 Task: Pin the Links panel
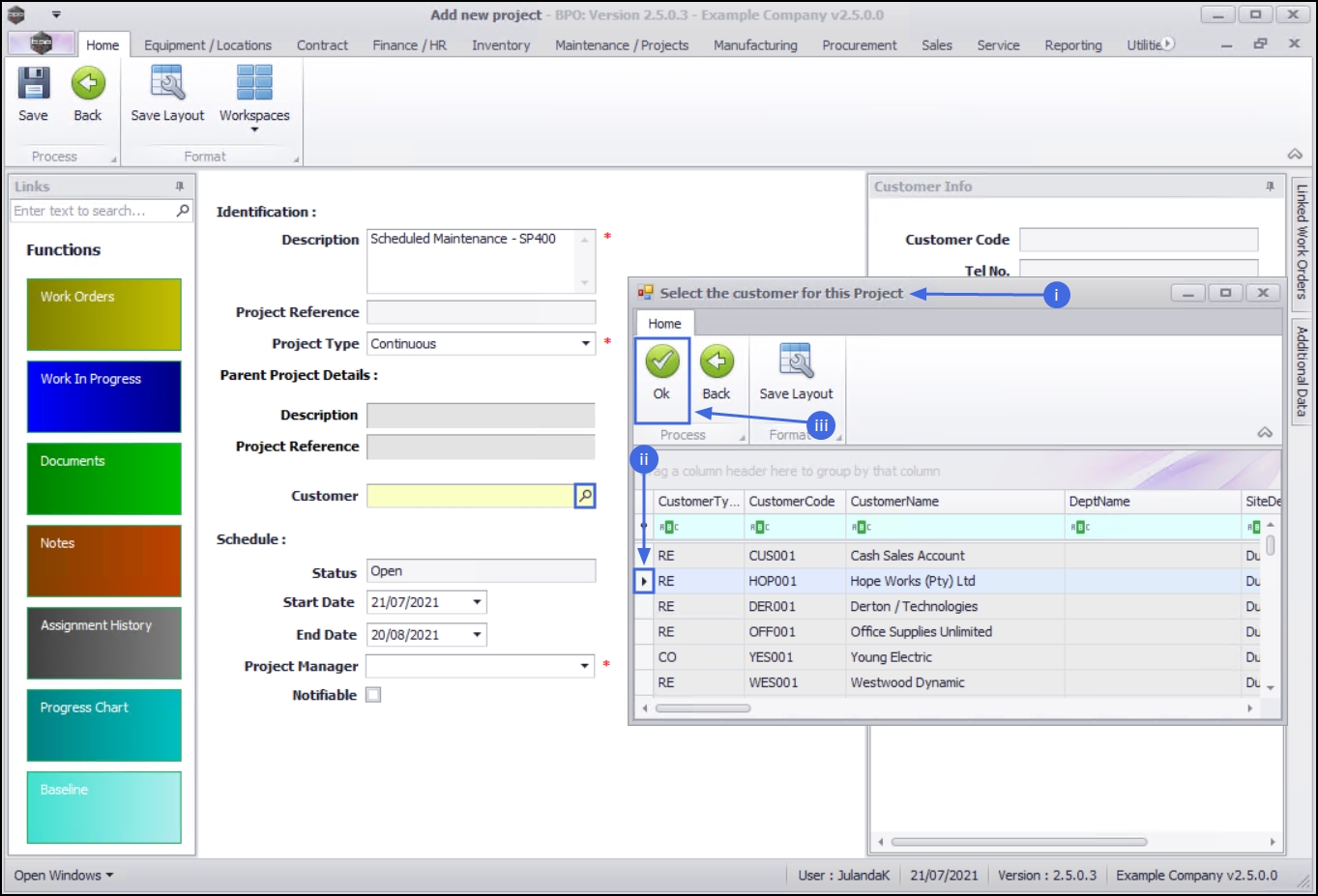(x=180, y=187)
